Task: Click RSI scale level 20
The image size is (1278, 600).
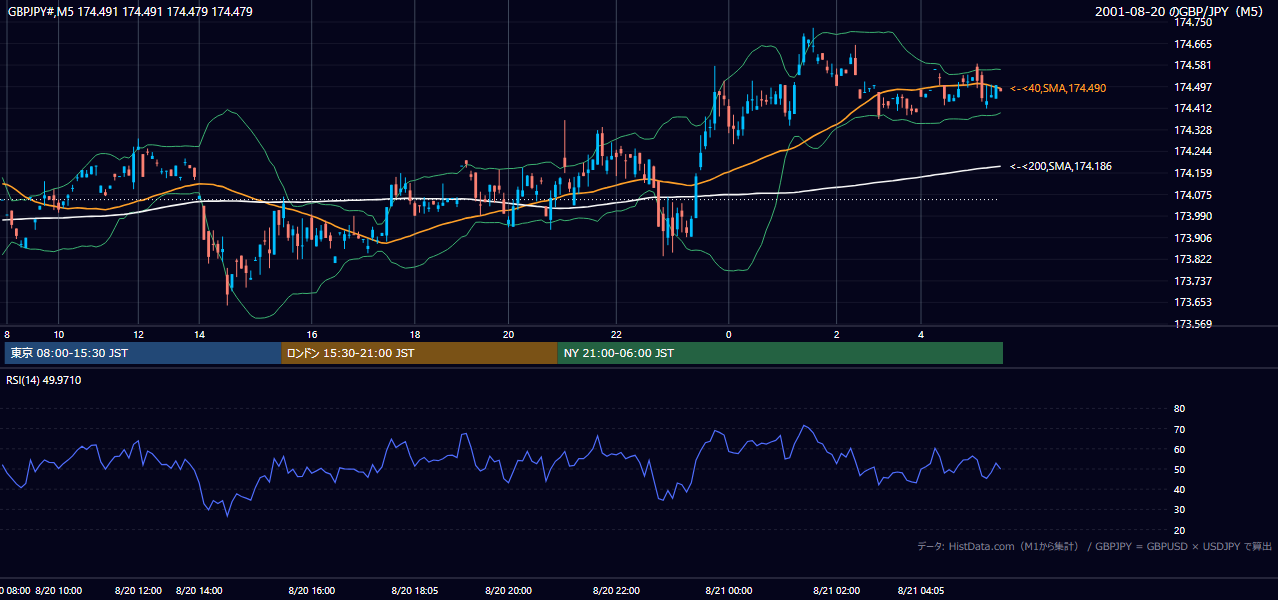Action: (x=1179, y=530)
